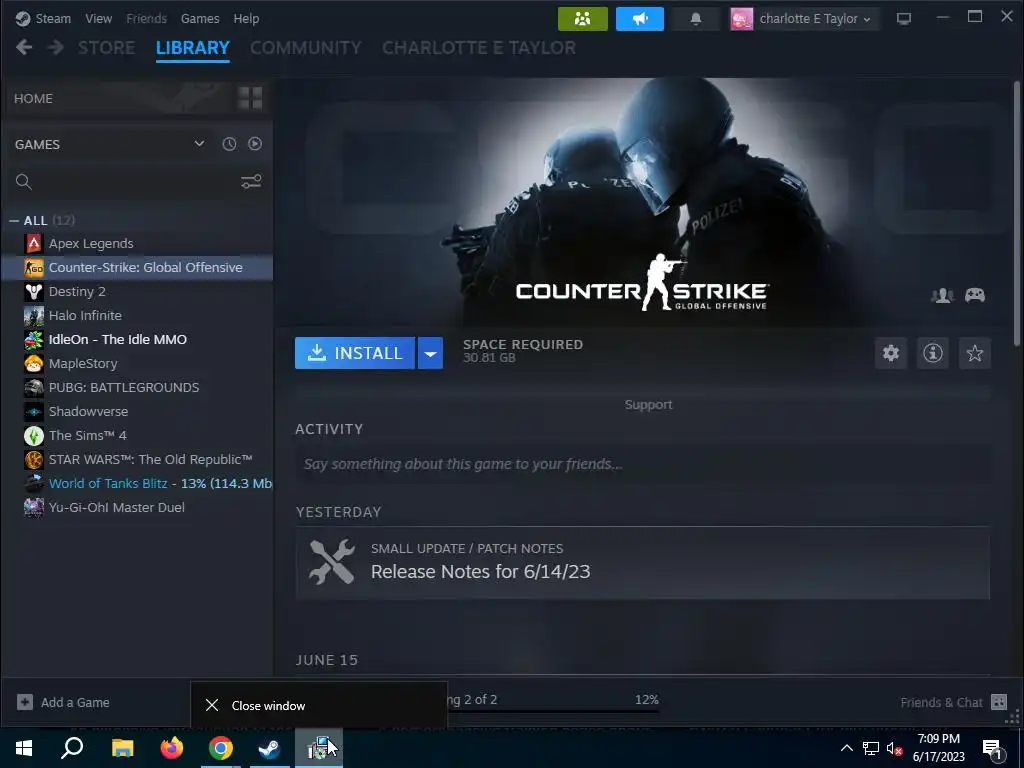Select Yu-Gi-Oh! Master Duel

point(137,507)
